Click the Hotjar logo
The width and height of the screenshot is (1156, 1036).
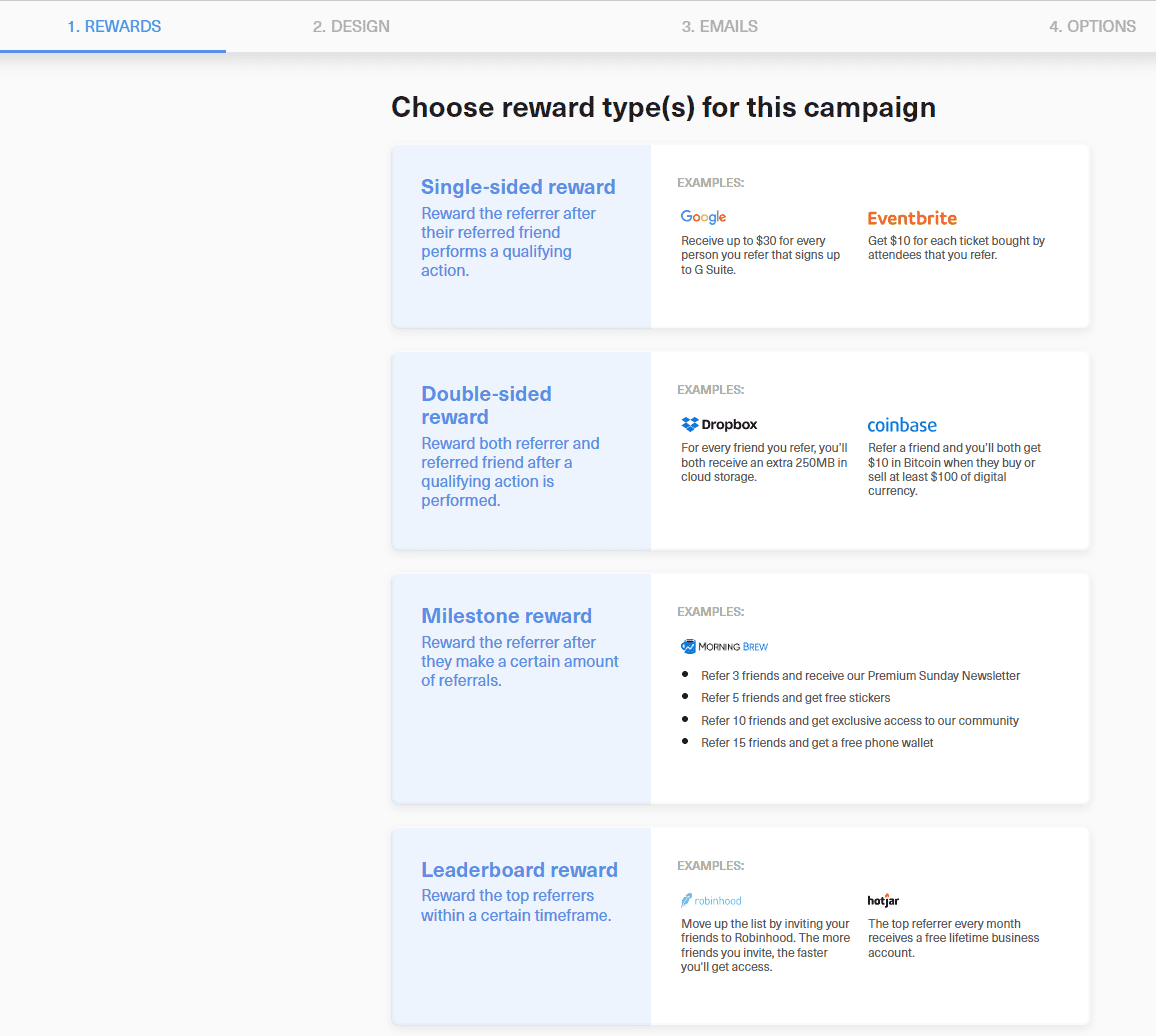[x=882, y=900]
